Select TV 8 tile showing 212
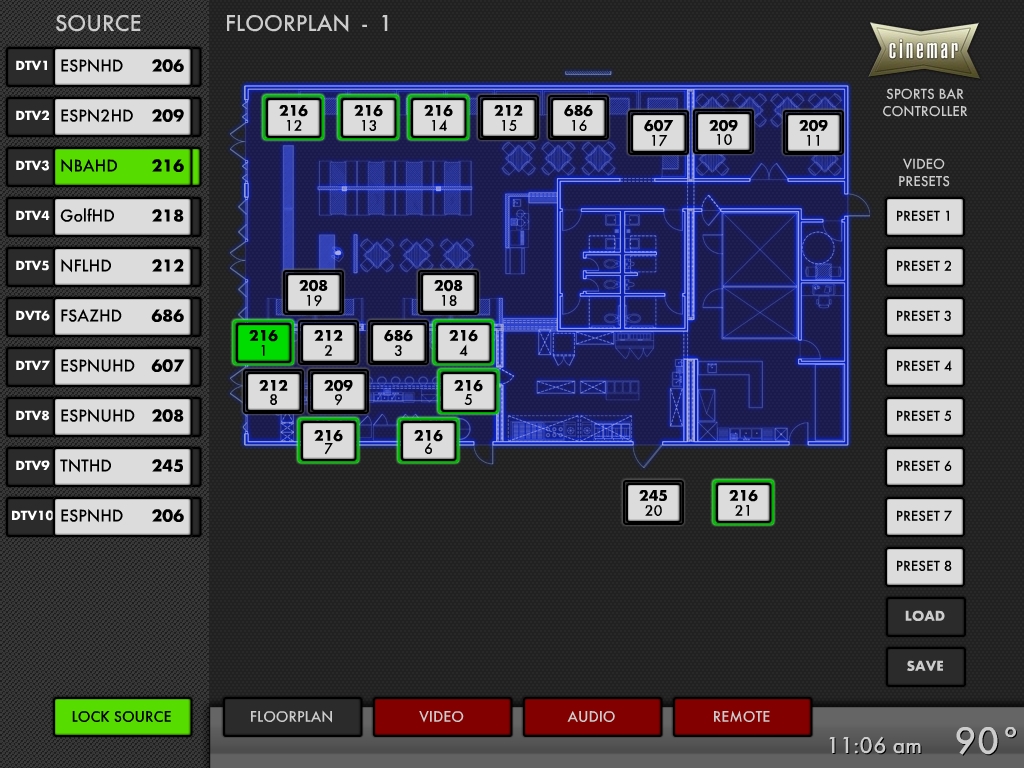Screen dimensions: 1024x768 click(x=274, y=392)
